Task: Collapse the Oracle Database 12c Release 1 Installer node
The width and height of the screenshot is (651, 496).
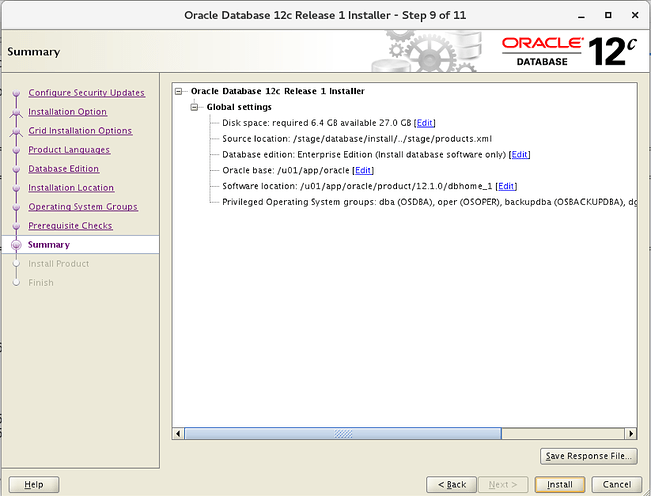Action: pyautogui.click(x=179, y=91)
